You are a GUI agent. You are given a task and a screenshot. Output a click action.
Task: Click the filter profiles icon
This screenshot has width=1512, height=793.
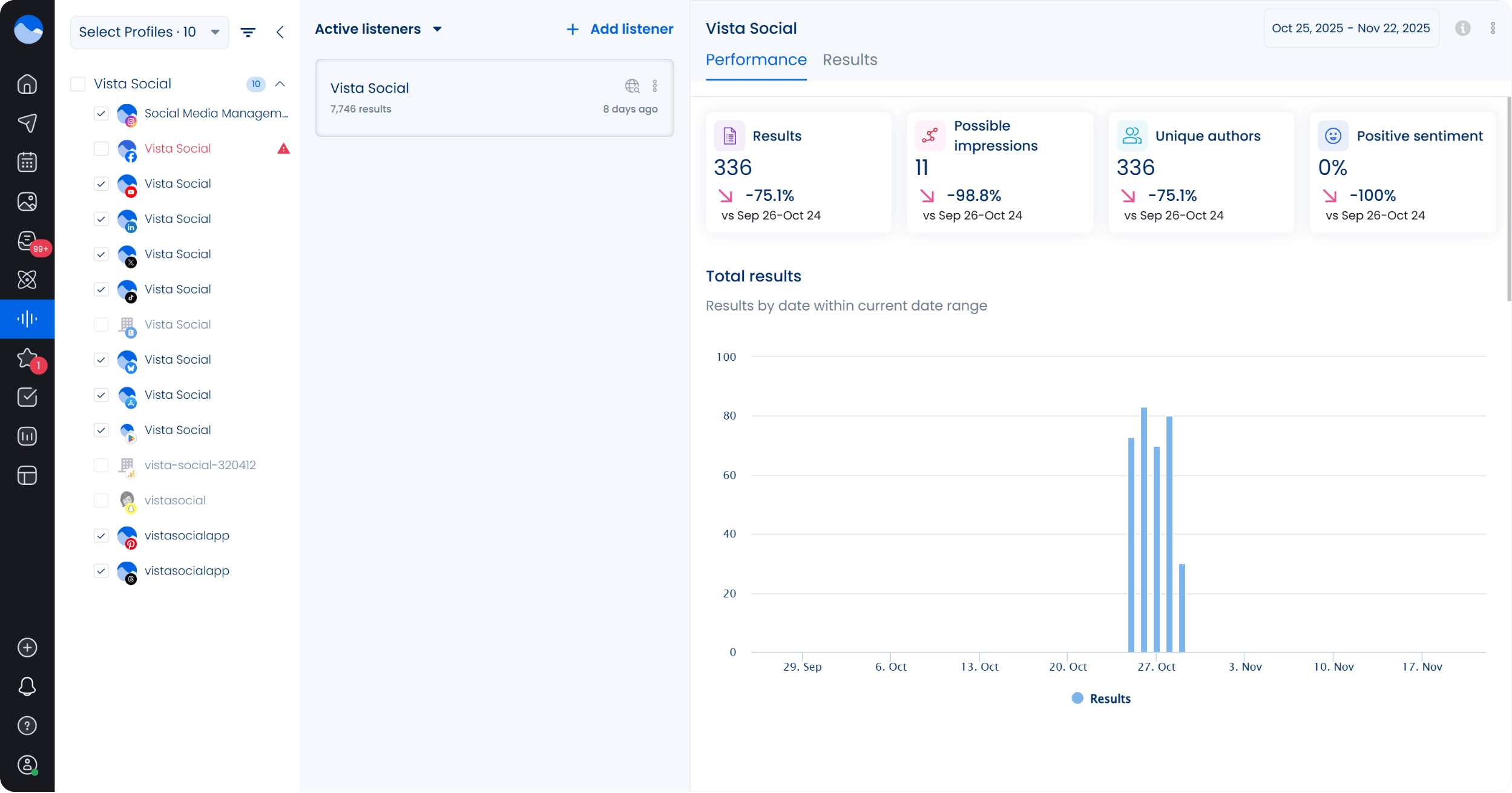click(248, 32)
